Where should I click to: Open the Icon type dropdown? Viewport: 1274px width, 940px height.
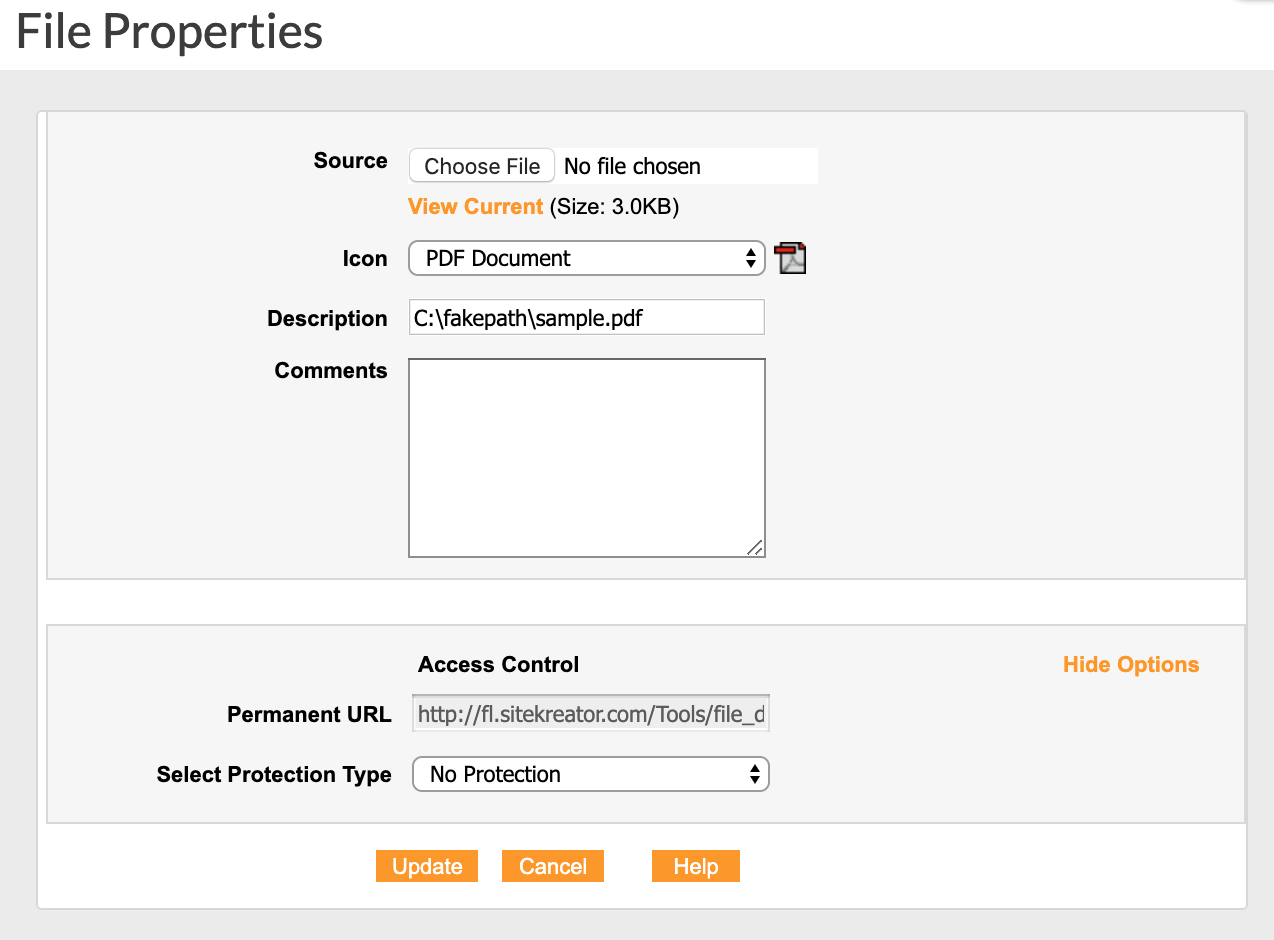[586, 258]
